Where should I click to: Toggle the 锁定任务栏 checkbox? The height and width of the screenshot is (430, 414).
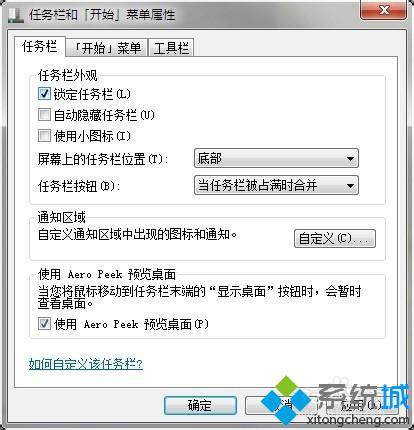pyautogui.click(x=44, y=94)
